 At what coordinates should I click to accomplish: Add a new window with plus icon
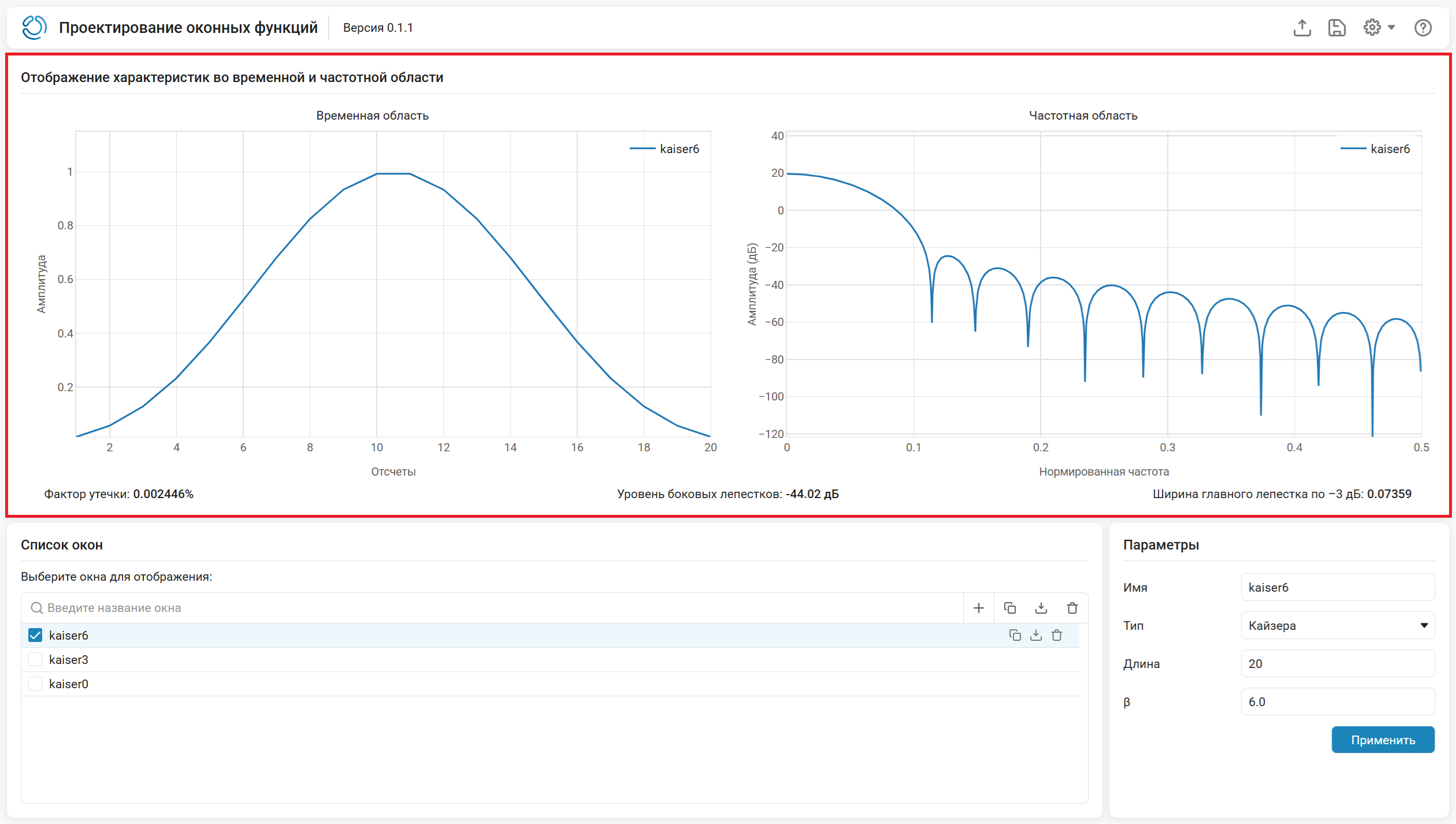pyautogui.click(x=979, y=608)
